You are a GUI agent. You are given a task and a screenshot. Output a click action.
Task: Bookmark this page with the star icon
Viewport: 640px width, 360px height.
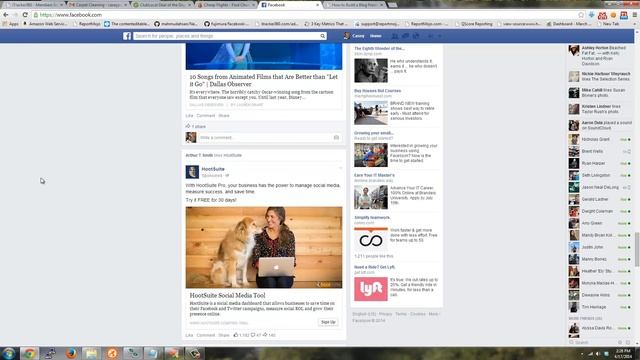click(x=581, y=15)
